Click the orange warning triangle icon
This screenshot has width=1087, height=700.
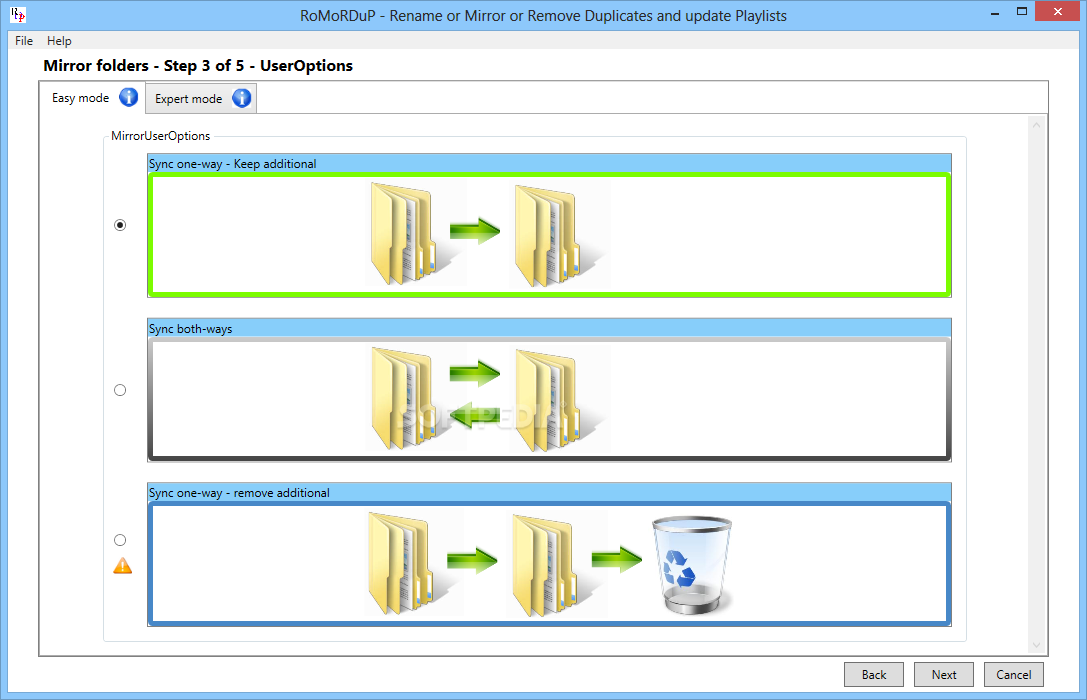(123, 566)
